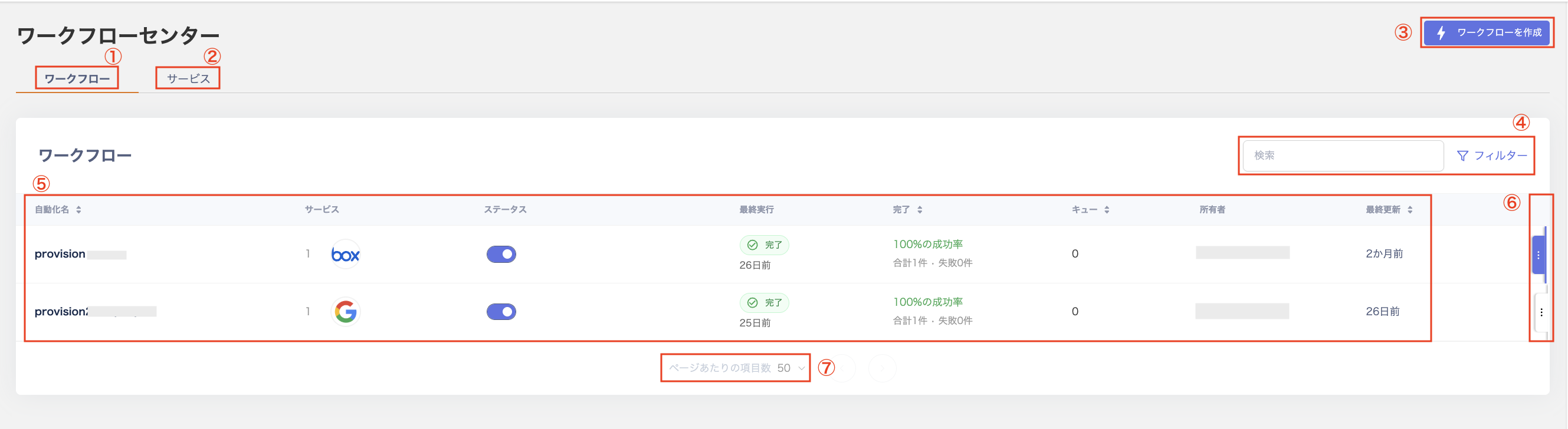1568x429 pixels.
Task: Click the フィルター link
Action: pyautogui.click(x=1500, y=156)
